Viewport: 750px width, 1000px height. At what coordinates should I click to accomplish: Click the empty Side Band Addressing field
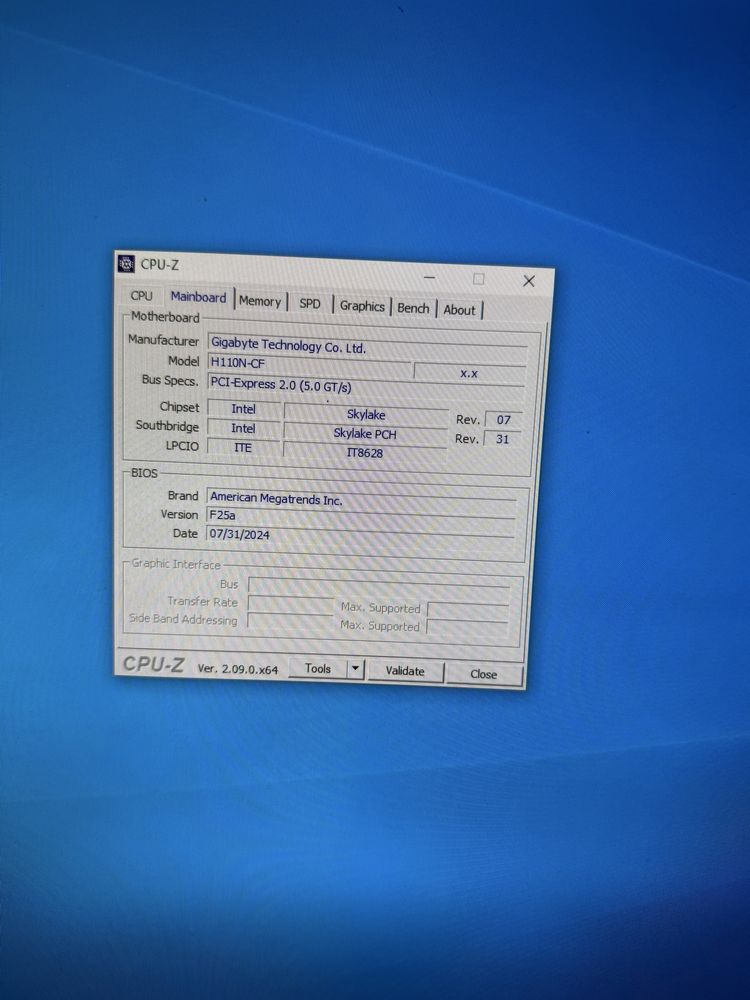290,621
